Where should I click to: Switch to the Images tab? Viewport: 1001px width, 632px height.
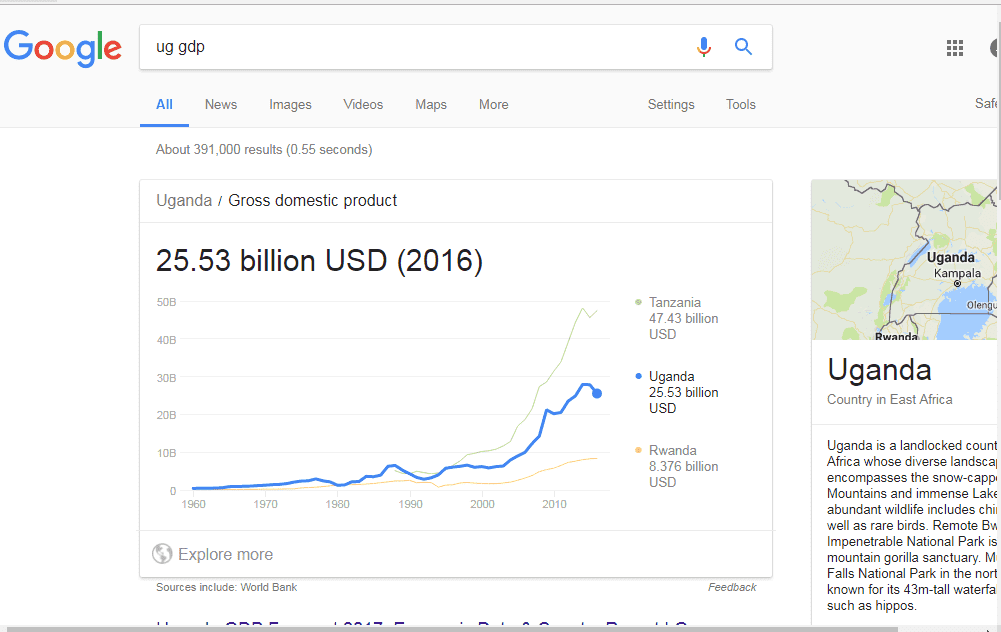coord(290,105)
